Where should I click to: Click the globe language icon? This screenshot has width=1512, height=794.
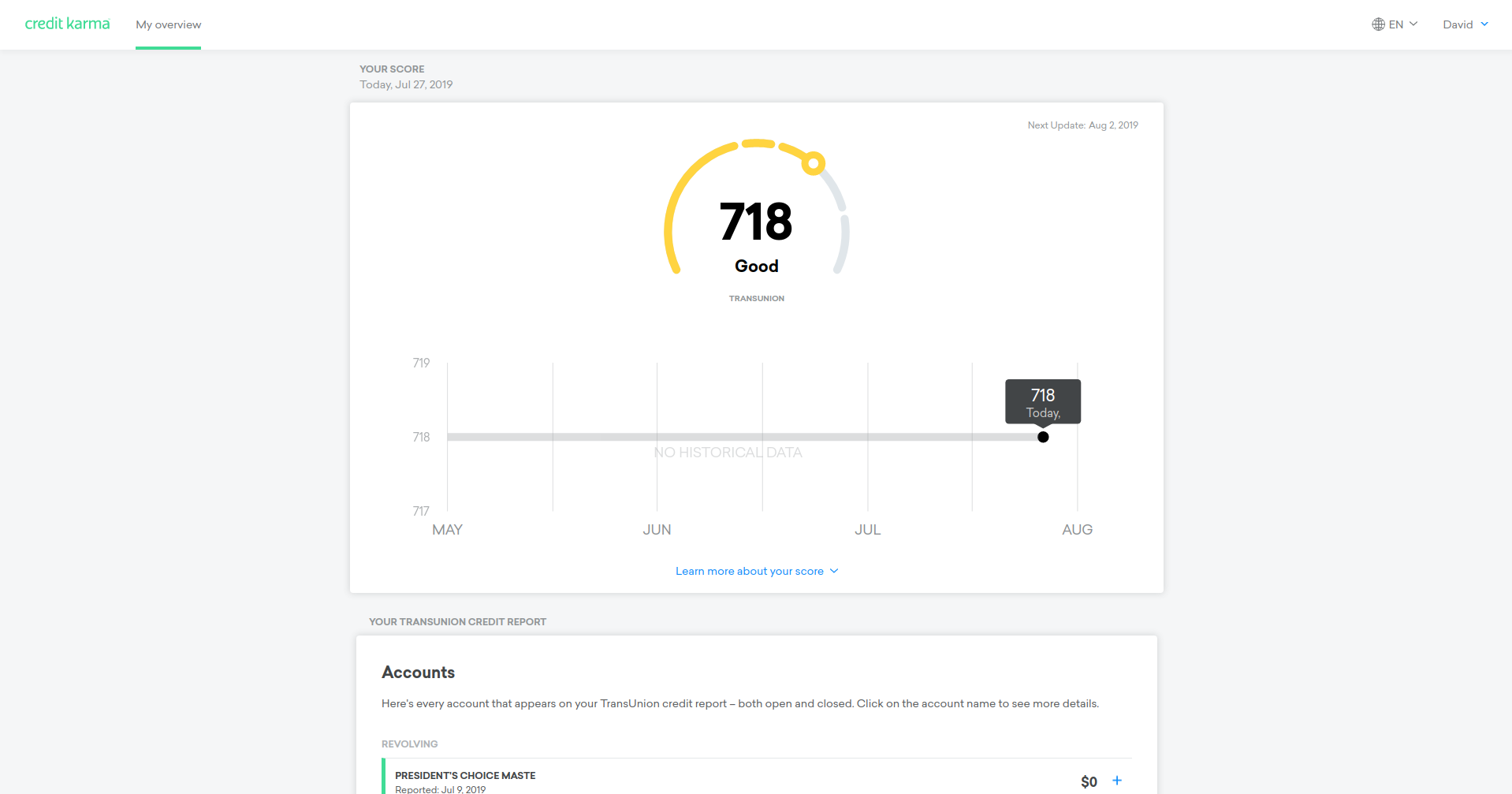[1378, 24]
